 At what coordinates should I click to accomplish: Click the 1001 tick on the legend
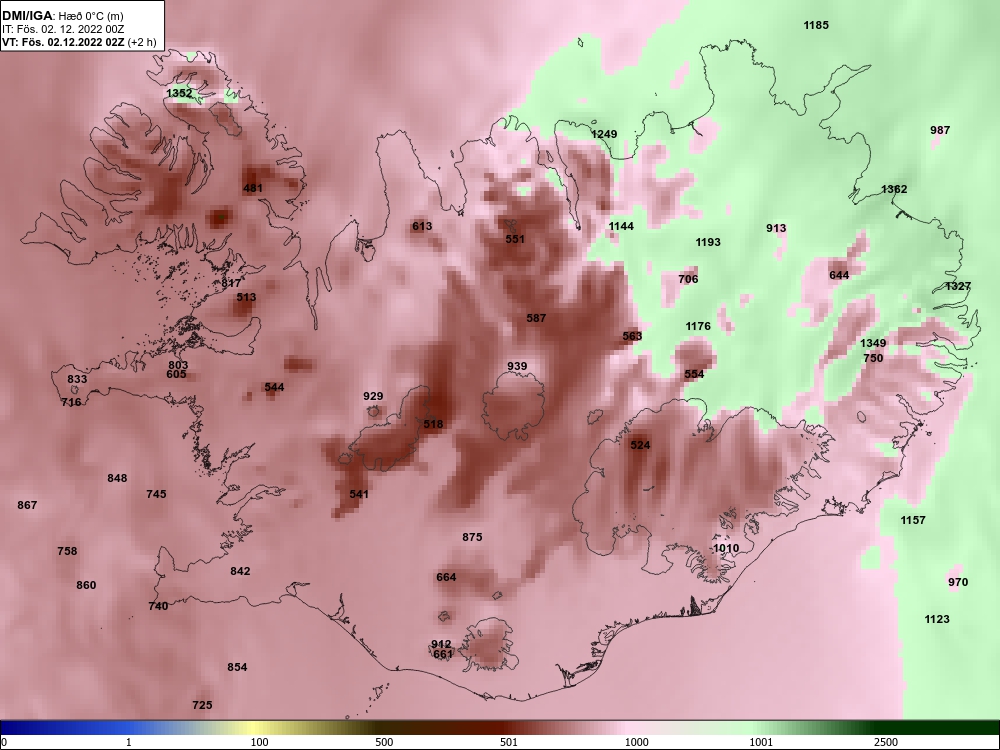click(x=761, y=742)
